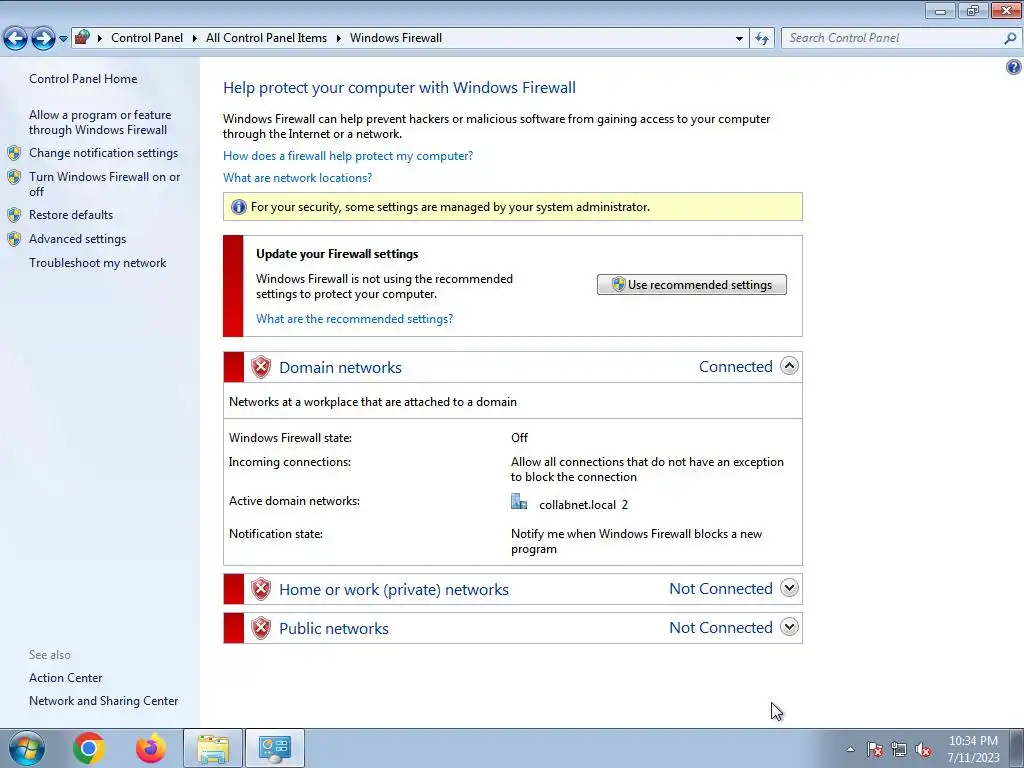Image resolution: width=1024 pixels, height=768 pixels.
Task: Click shield icon beside Restore defaults
Action: click(x=14, y=215)
